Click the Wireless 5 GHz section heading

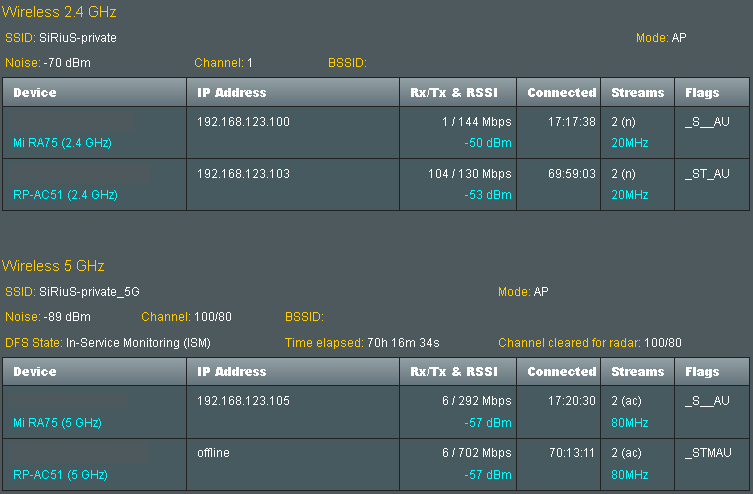53,265
